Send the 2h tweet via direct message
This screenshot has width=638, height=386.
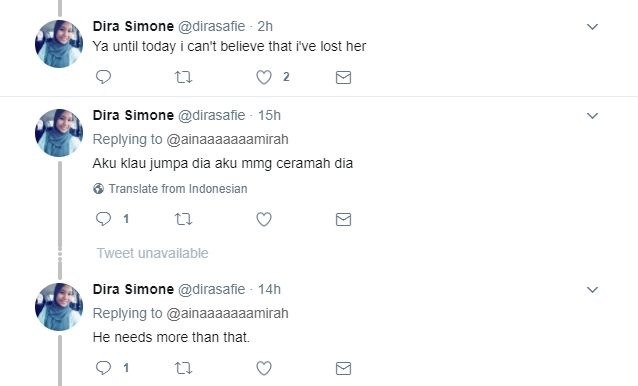pos(343,77)
